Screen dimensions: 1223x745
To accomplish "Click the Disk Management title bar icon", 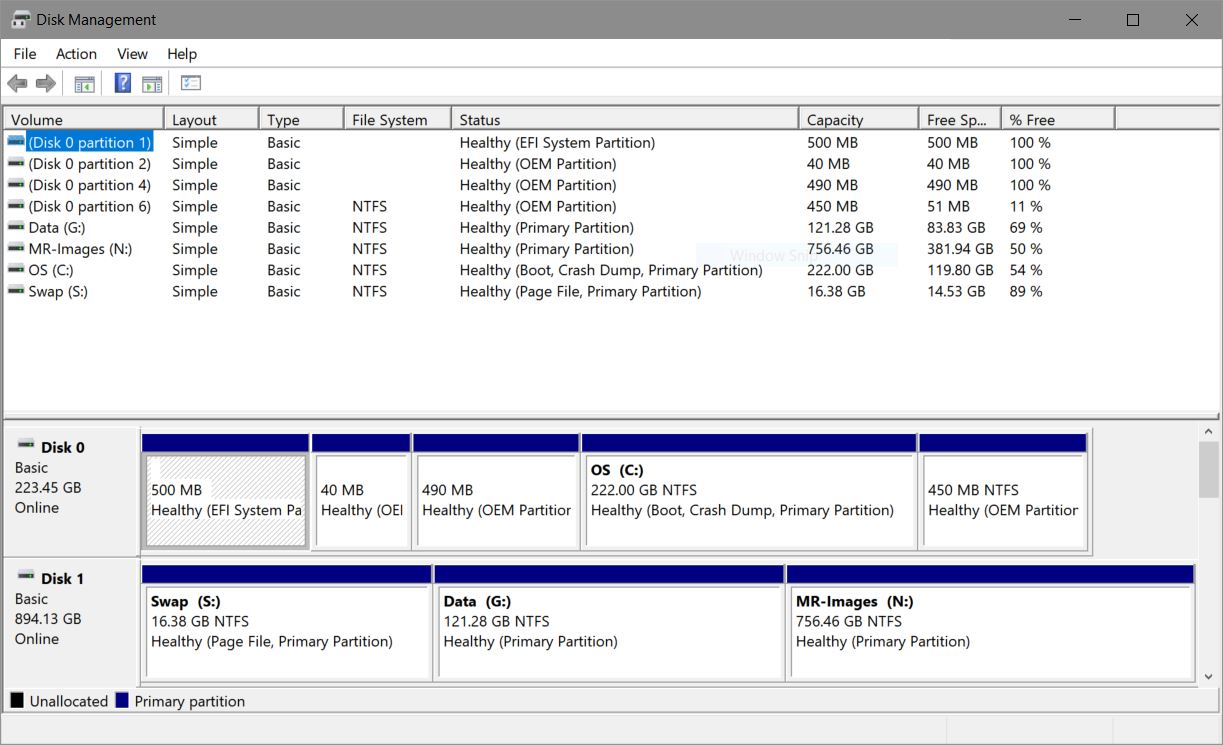I will pos(20,20).
